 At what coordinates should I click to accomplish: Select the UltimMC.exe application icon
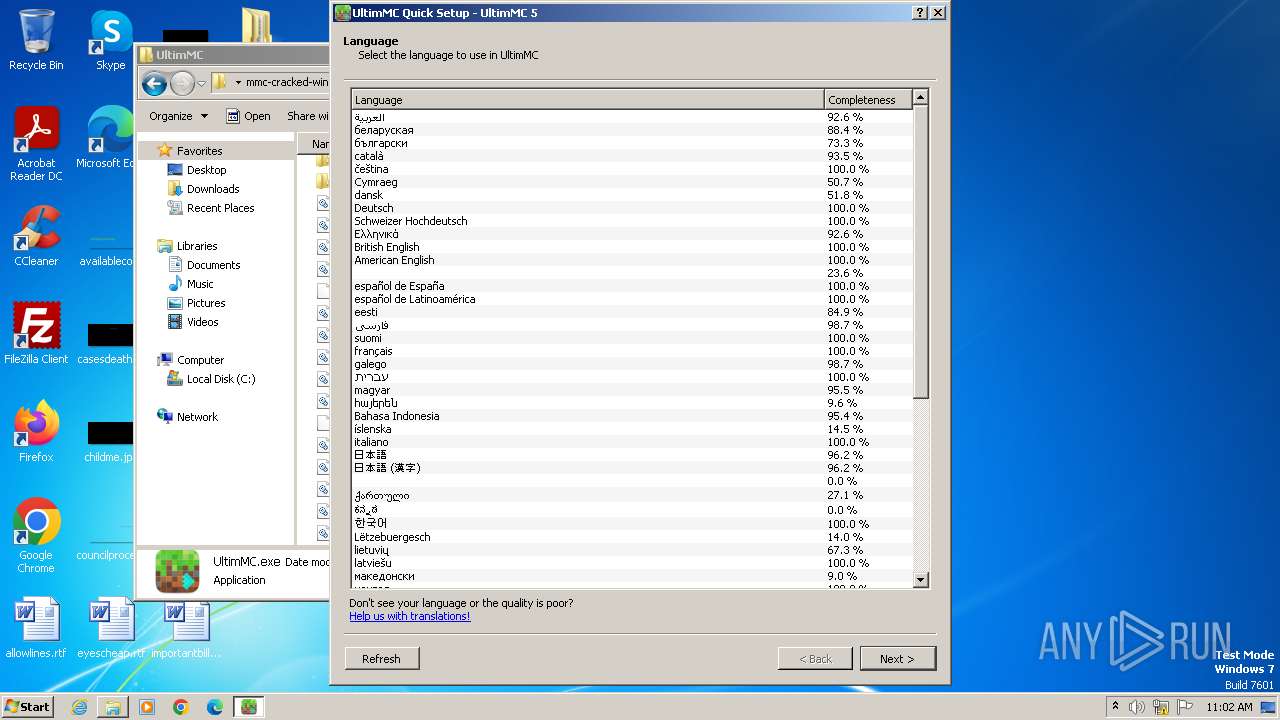[x=177, y=571]
